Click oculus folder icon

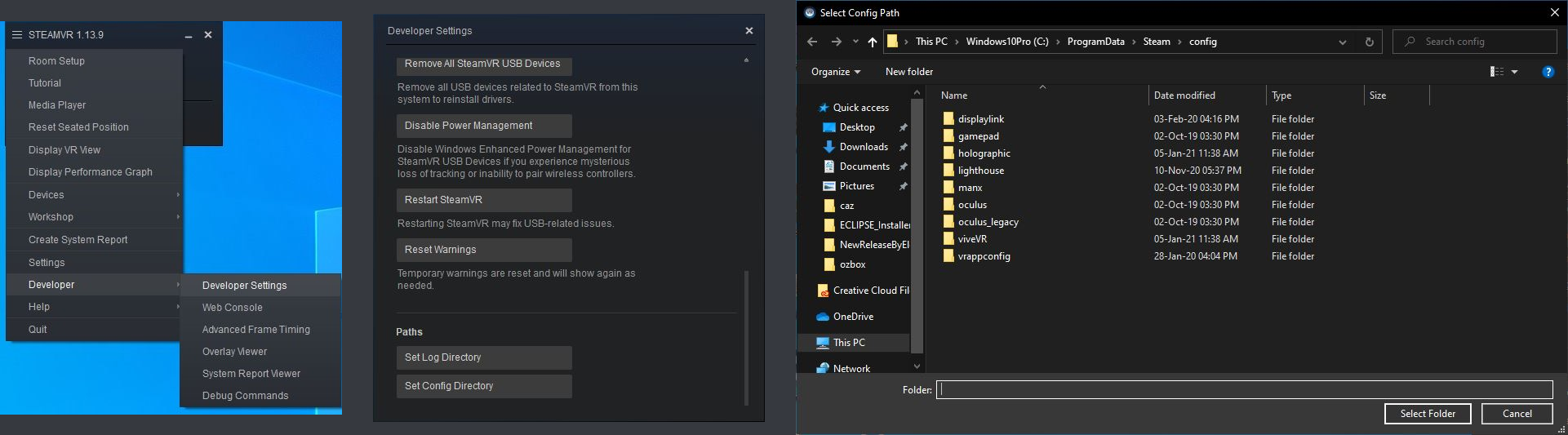coord(948,204)
